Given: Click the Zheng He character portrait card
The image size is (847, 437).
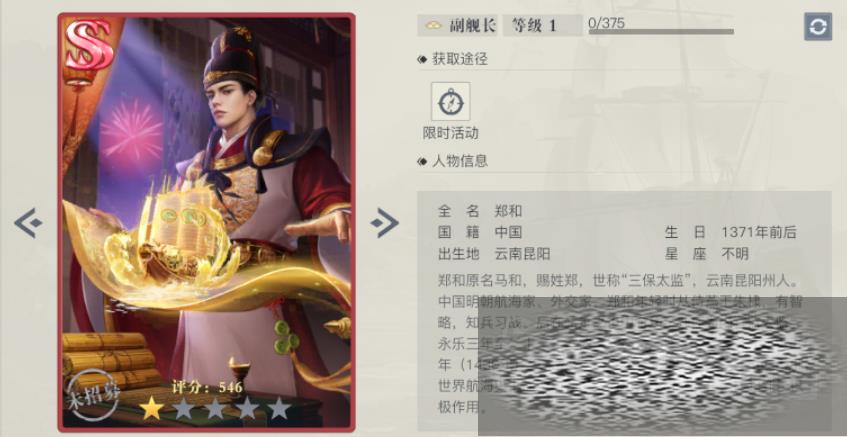Looking at the screenshot, I should pos(206,222).
